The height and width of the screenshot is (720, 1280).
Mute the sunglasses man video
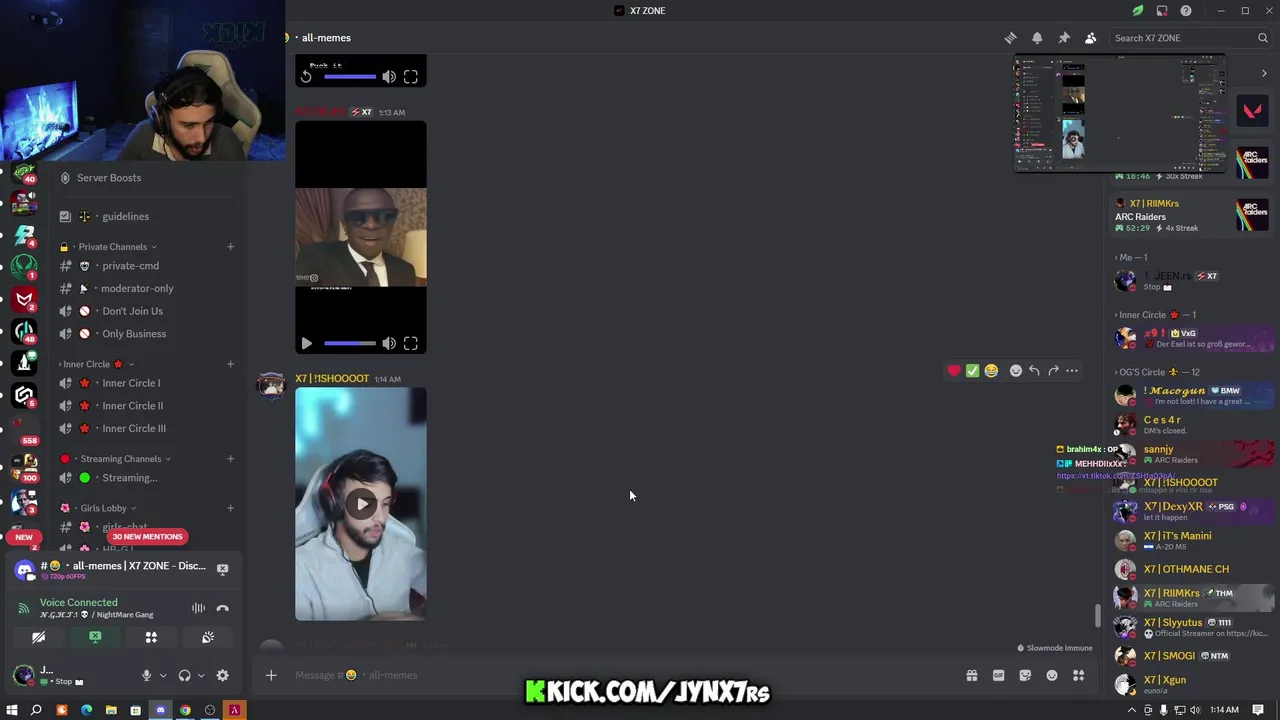[x=389, y=344]
